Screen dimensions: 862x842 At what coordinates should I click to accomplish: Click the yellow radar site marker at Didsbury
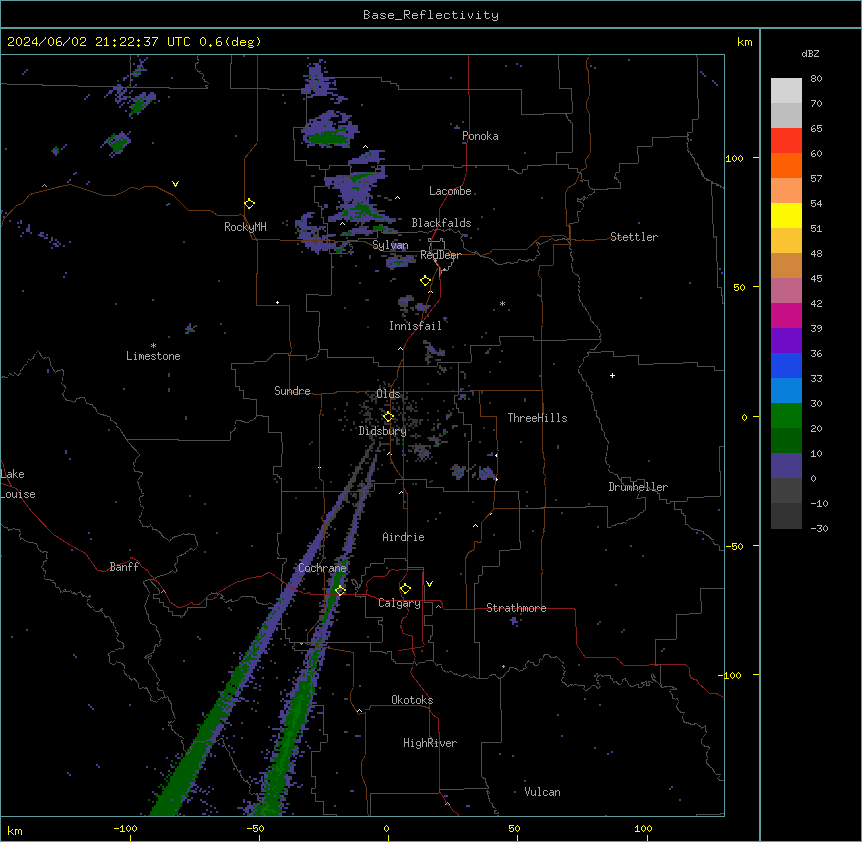[x=388, y=417]
